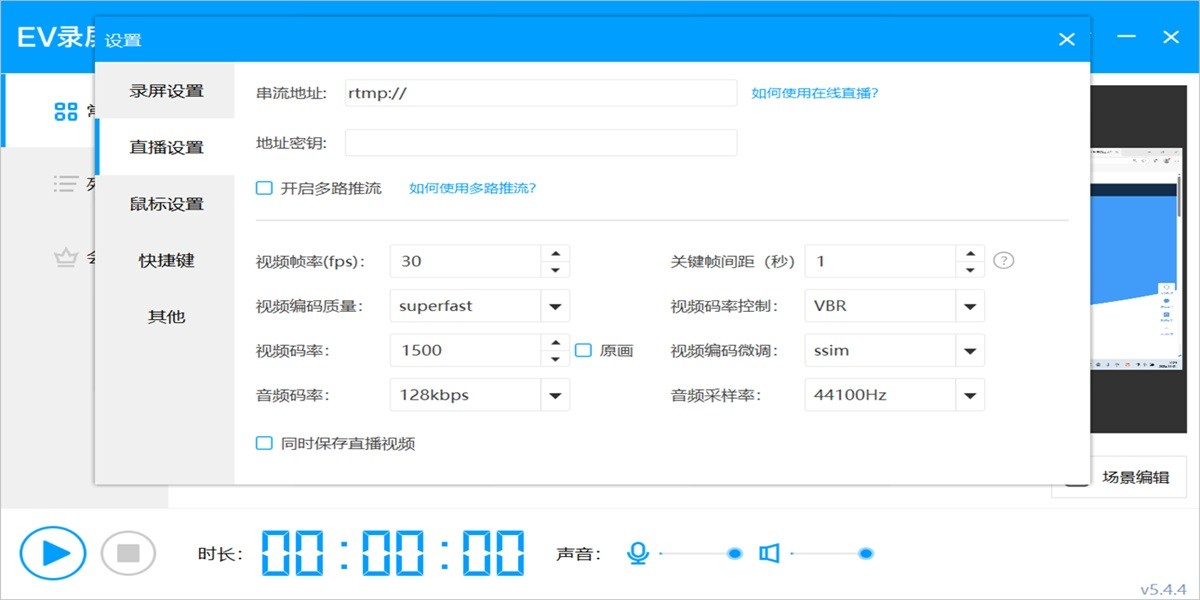Click the speaker icon near volume slider
The image size is (1200, 600).
770,551
